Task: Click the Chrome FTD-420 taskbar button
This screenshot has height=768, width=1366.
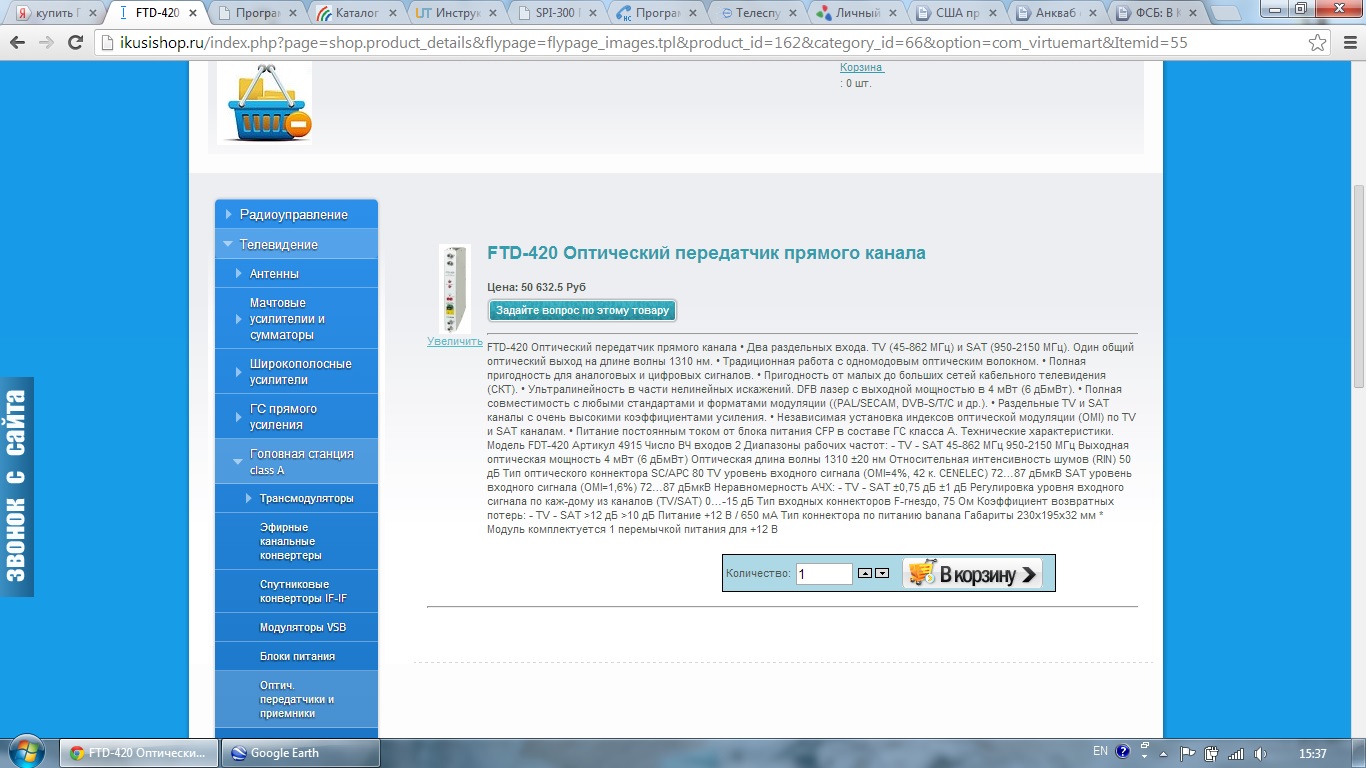Action: tap(139, 753)
